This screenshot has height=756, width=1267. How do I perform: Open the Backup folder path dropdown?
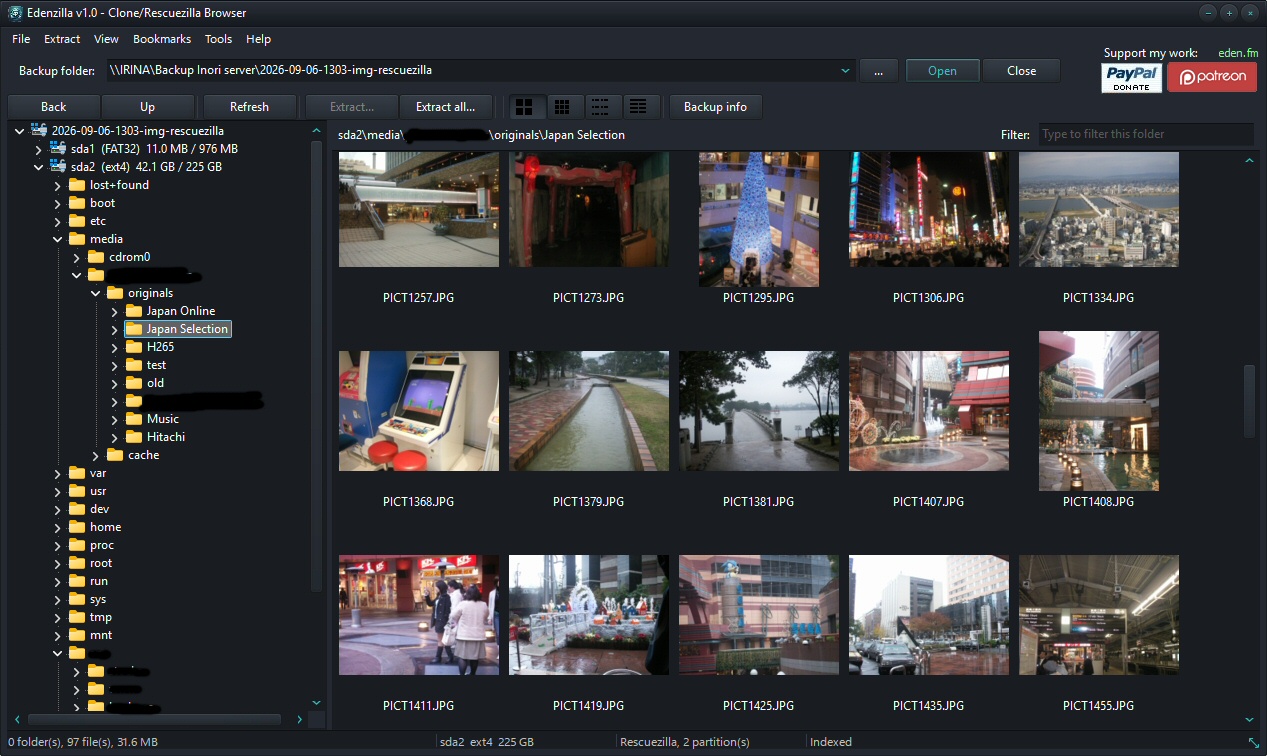[x=845, y=71]
